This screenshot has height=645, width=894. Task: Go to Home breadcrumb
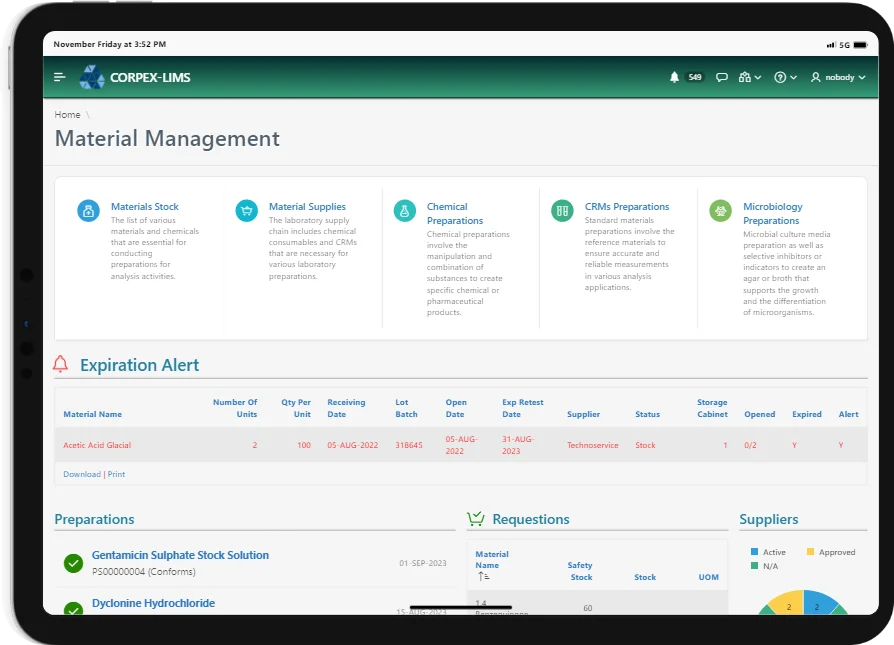coord(67,115)
